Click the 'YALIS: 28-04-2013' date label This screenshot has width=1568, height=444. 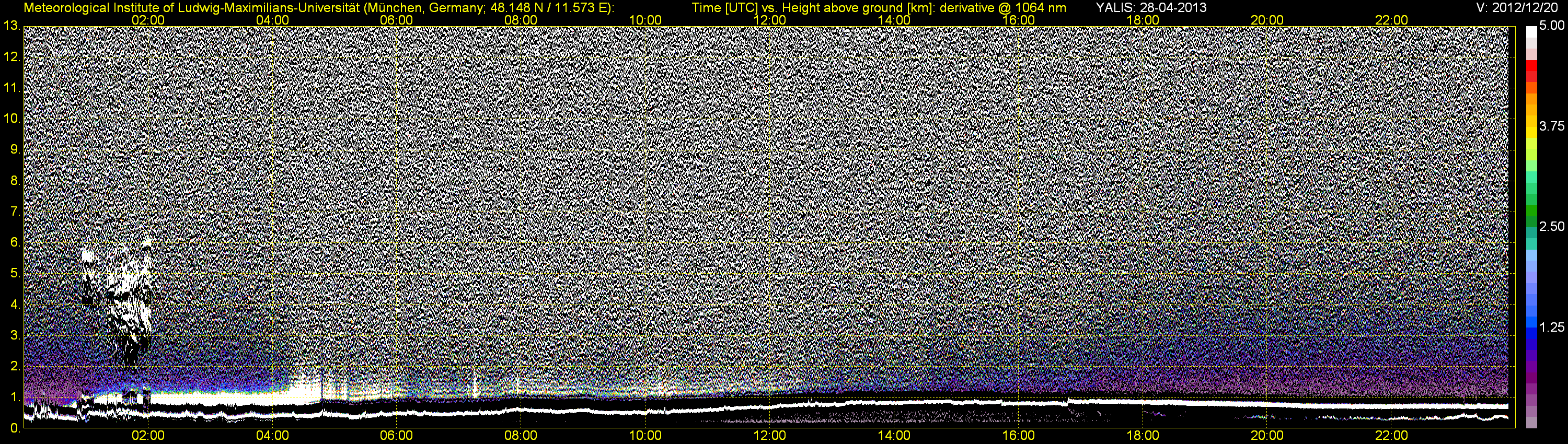point(1151,8)
